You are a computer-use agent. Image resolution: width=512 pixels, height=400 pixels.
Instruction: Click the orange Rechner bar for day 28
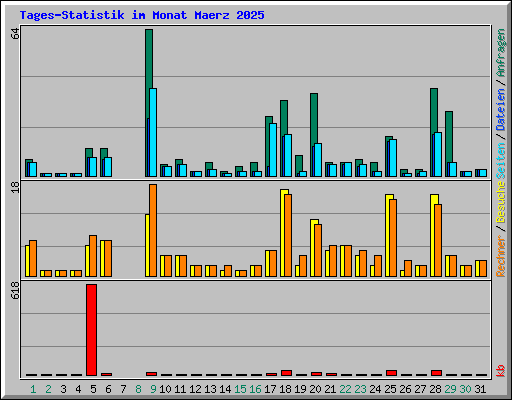(438, 240)
